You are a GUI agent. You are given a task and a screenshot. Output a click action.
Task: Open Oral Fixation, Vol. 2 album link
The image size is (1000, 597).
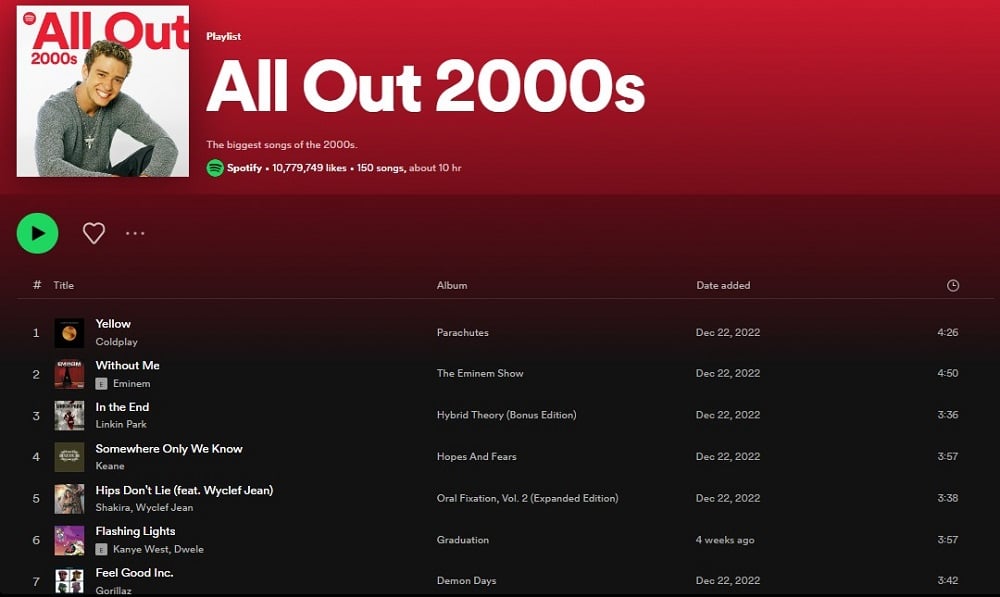click(x=527, y=498)
